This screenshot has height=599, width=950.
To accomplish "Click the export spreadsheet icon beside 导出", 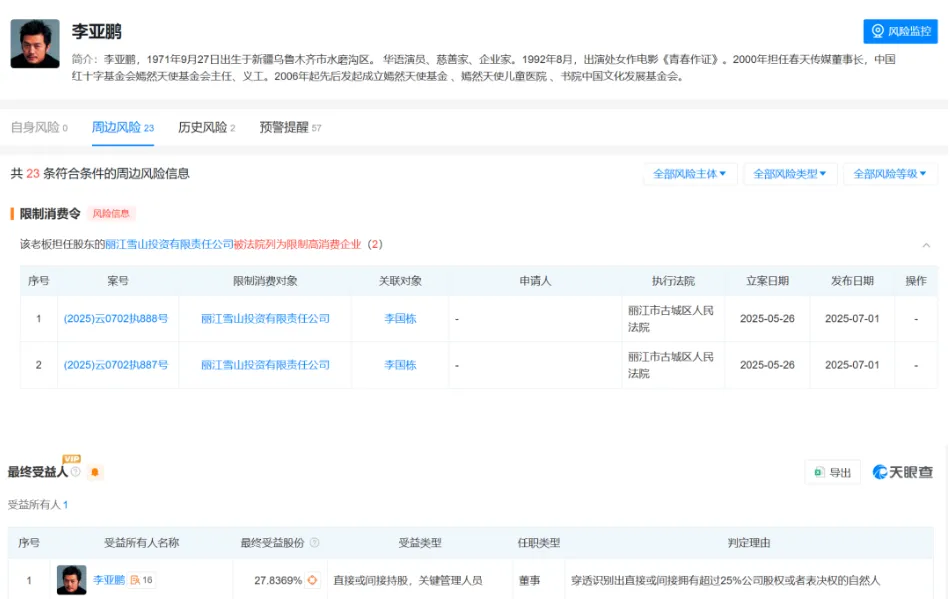I will pos(820,472).
